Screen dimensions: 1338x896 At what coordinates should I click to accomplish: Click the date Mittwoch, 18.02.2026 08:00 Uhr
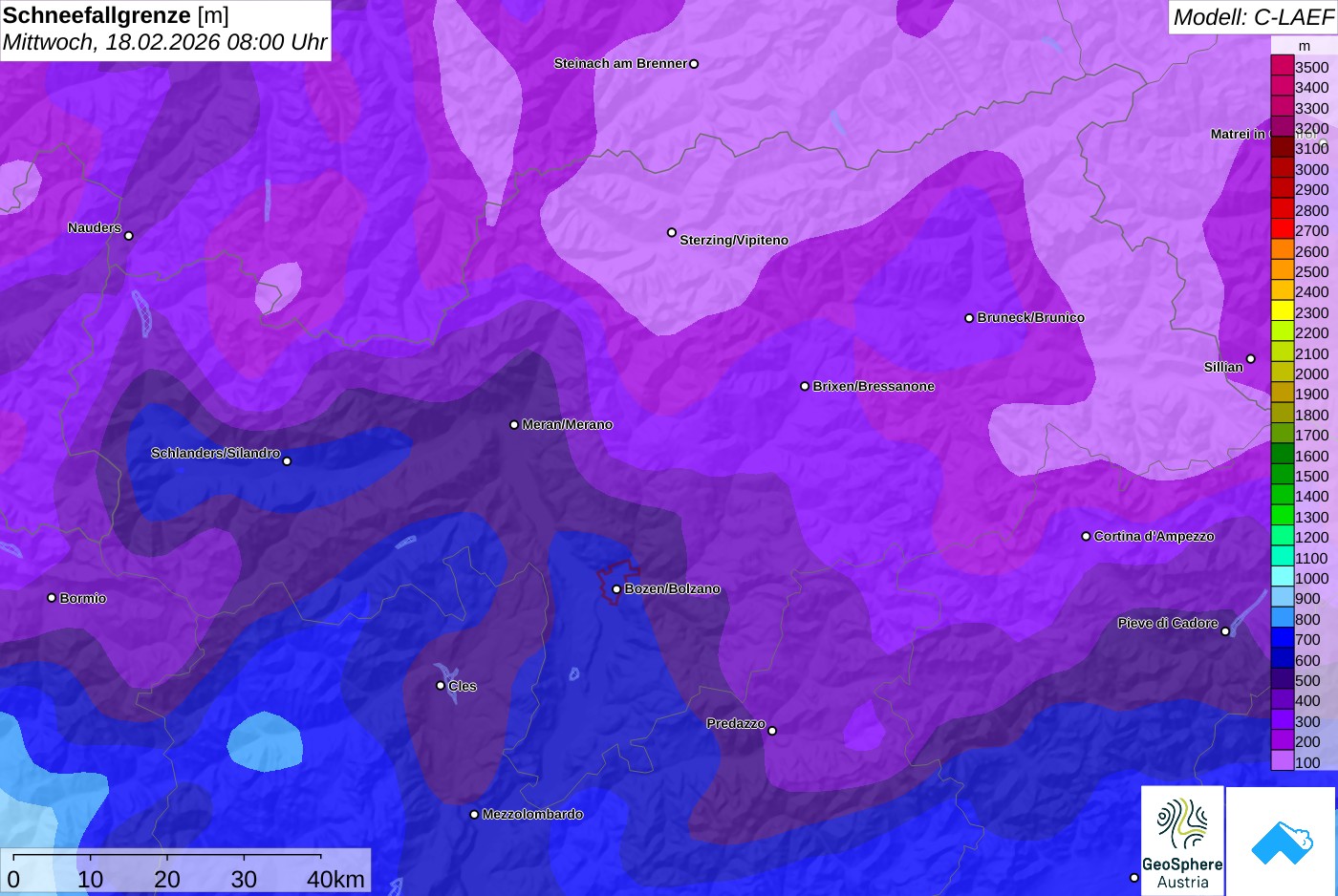(164, 43)
